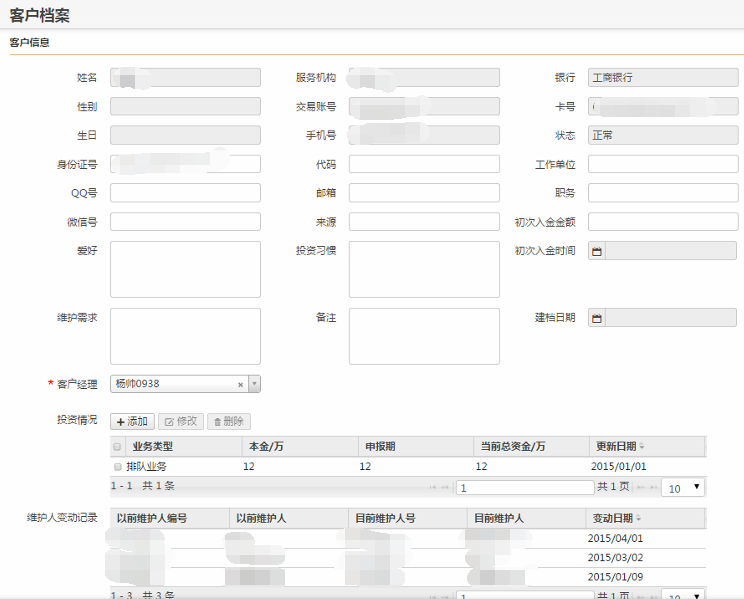744x599 pixels.
Task: Open calendar icon for 建档日期
Action: coord(597,318)
